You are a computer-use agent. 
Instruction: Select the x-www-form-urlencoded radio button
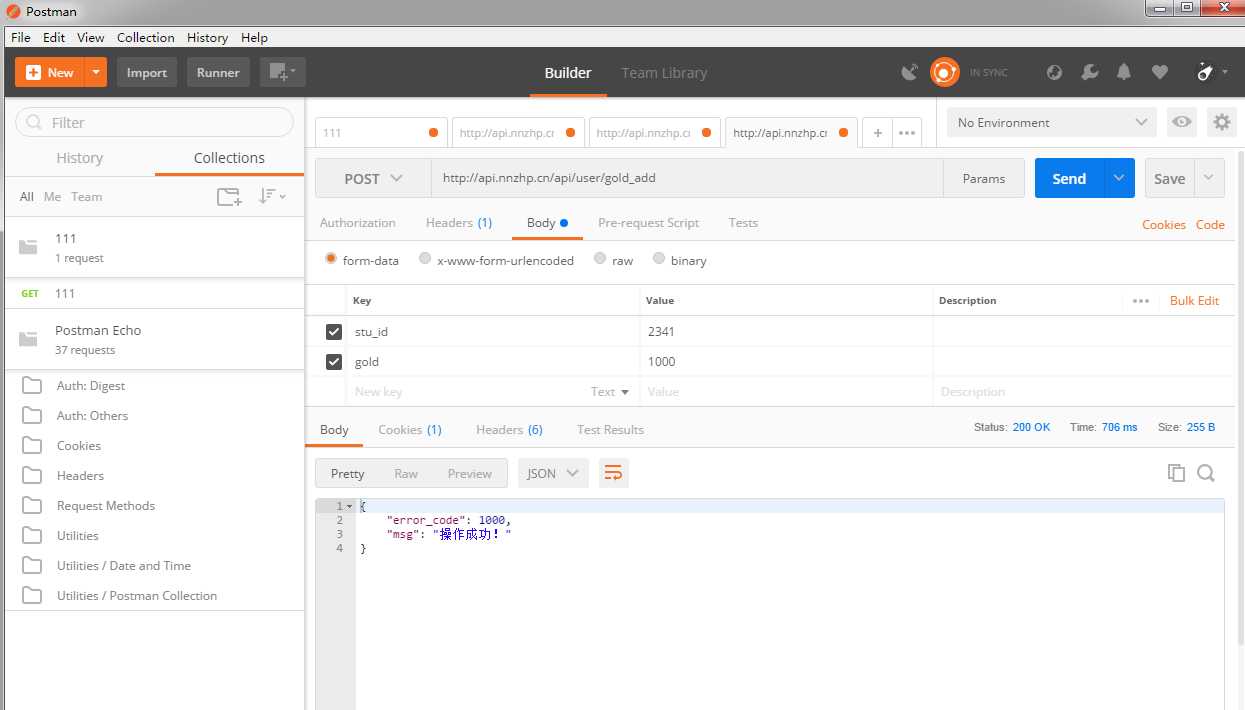[x=425, y=258]
